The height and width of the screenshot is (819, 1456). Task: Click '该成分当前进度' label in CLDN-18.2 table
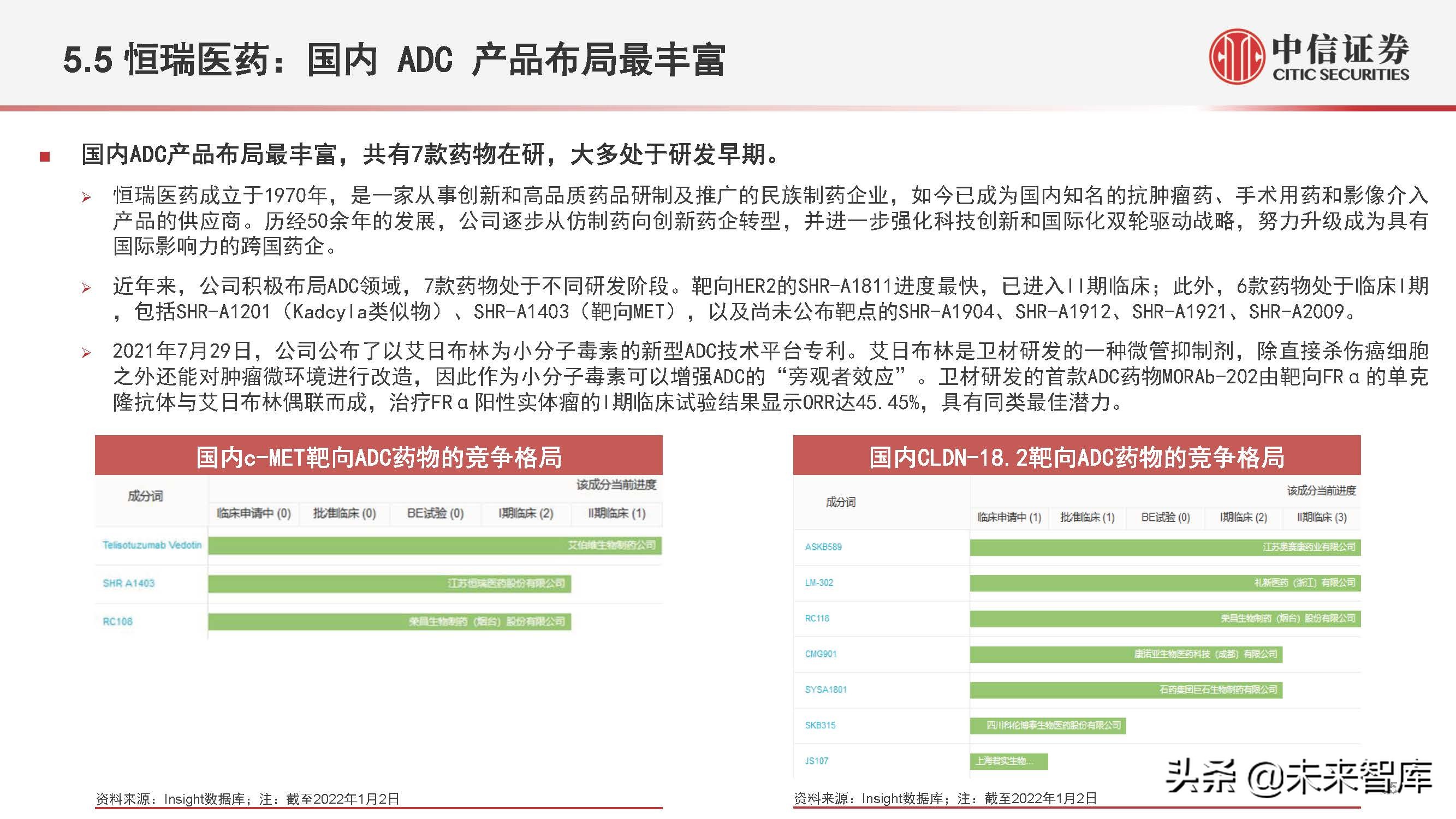[1322, 491]
